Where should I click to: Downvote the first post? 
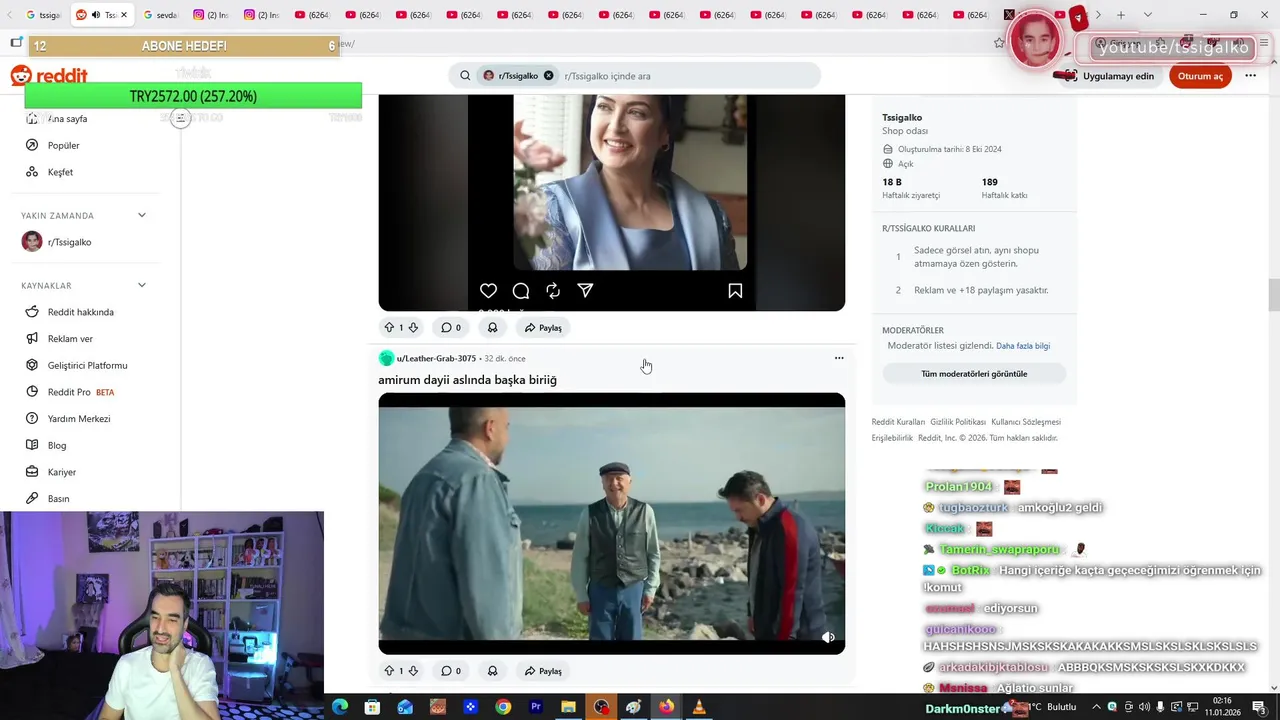(x=413, y=327)
